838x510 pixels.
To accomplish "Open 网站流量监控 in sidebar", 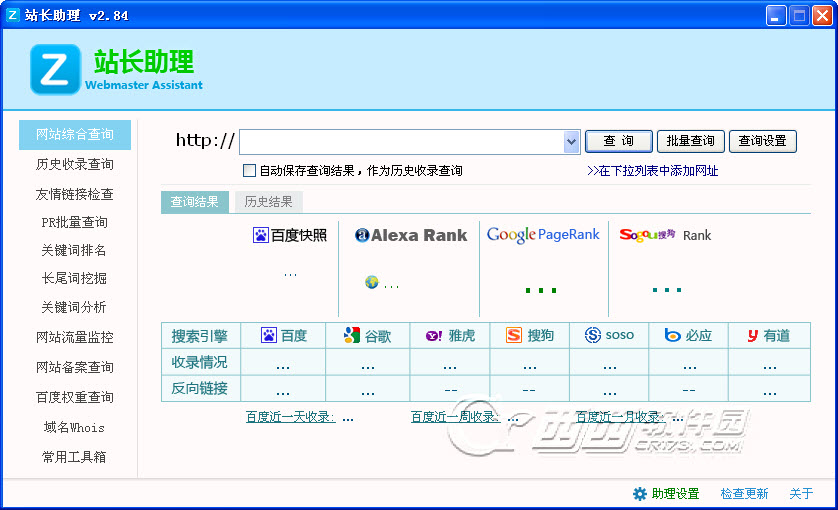I will pos(75,337).
